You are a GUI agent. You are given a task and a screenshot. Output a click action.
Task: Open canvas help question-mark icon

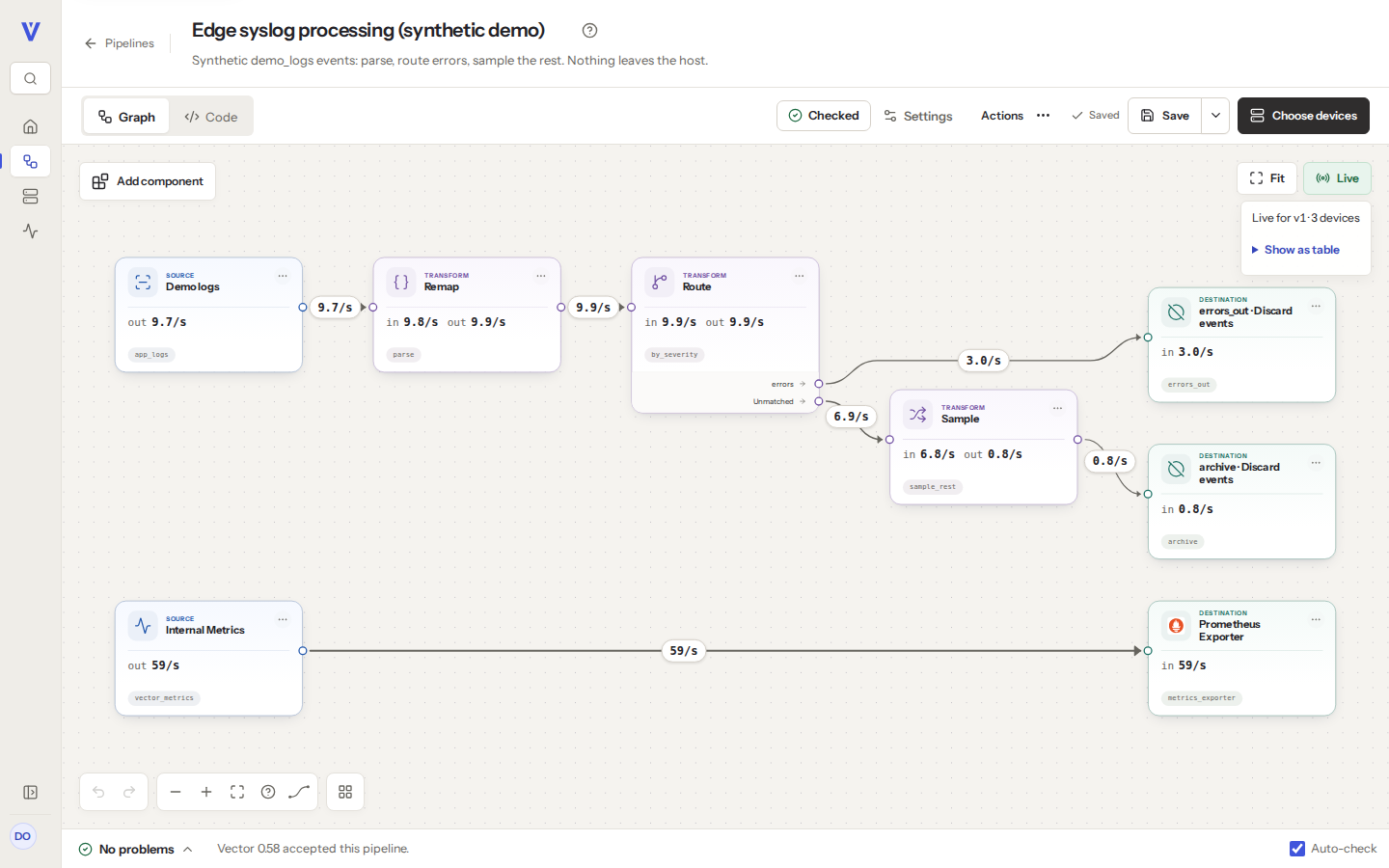point(268,792)
